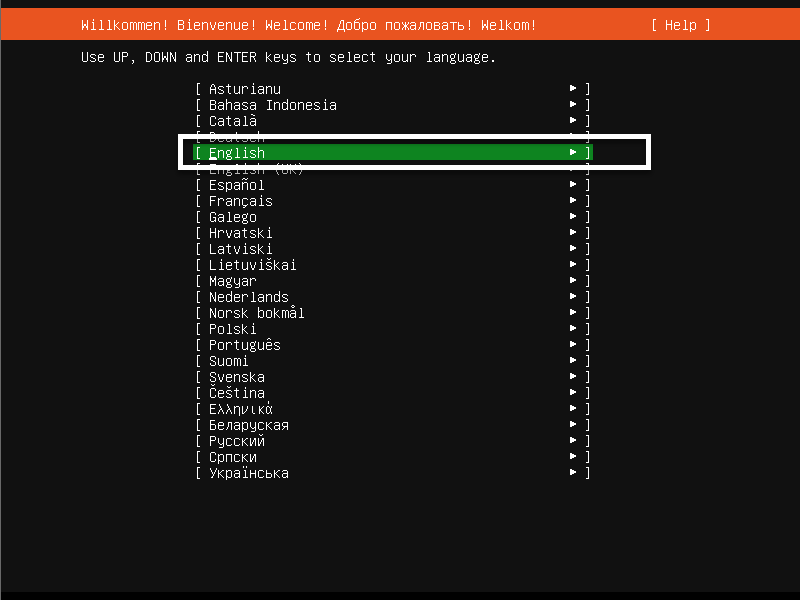Select the highlighted English language row
Image resolution: width=800 pixels, height=600 pixels.
(392, 153)
